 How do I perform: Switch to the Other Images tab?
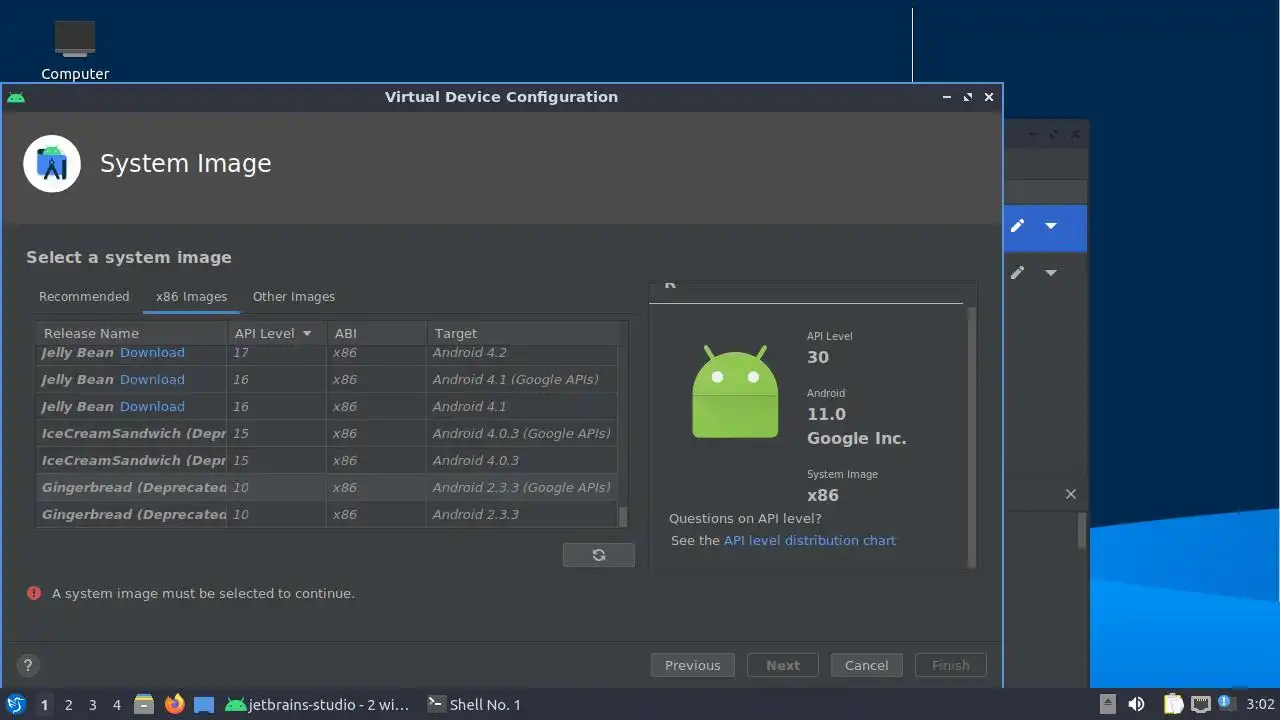pos(294,297)
